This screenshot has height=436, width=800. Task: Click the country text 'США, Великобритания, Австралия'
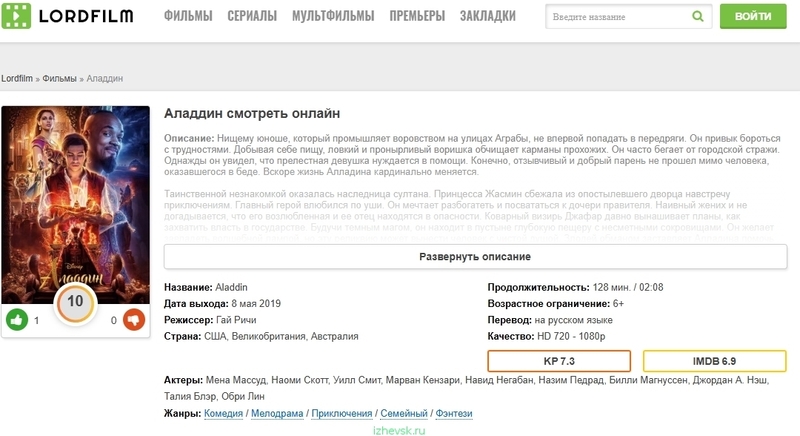(x=281, y=336)
